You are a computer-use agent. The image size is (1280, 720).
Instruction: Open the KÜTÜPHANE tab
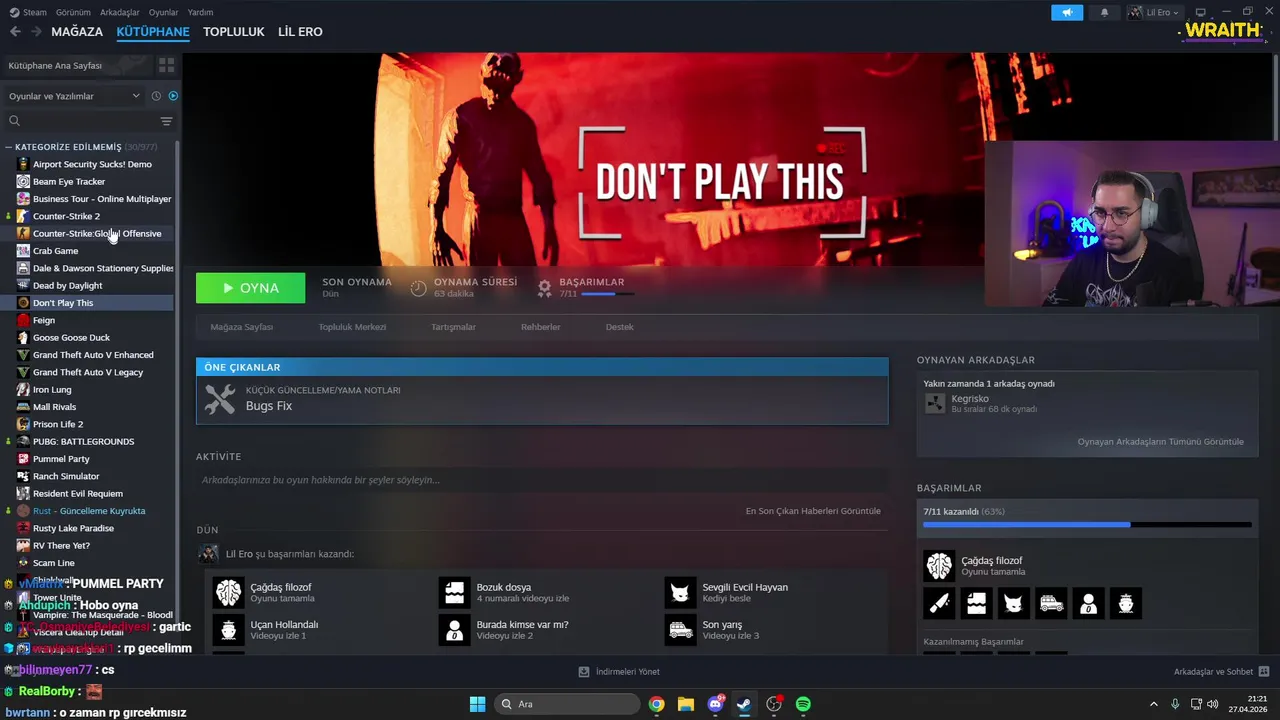[153, 32]
